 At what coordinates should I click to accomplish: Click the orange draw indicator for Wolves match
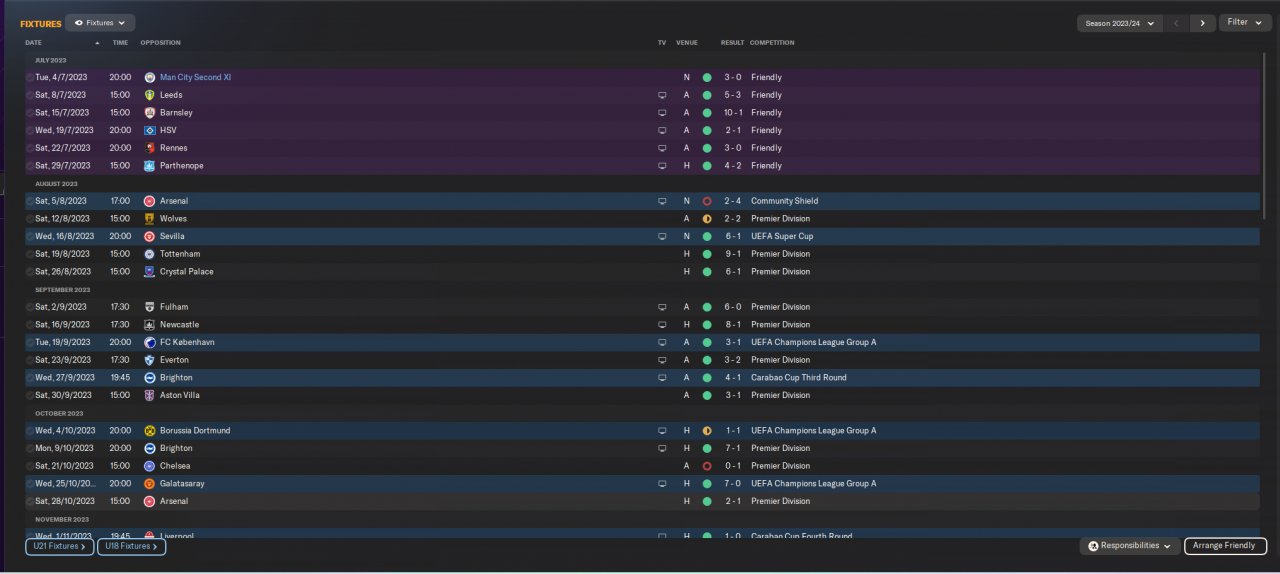[x=707, y=219]
